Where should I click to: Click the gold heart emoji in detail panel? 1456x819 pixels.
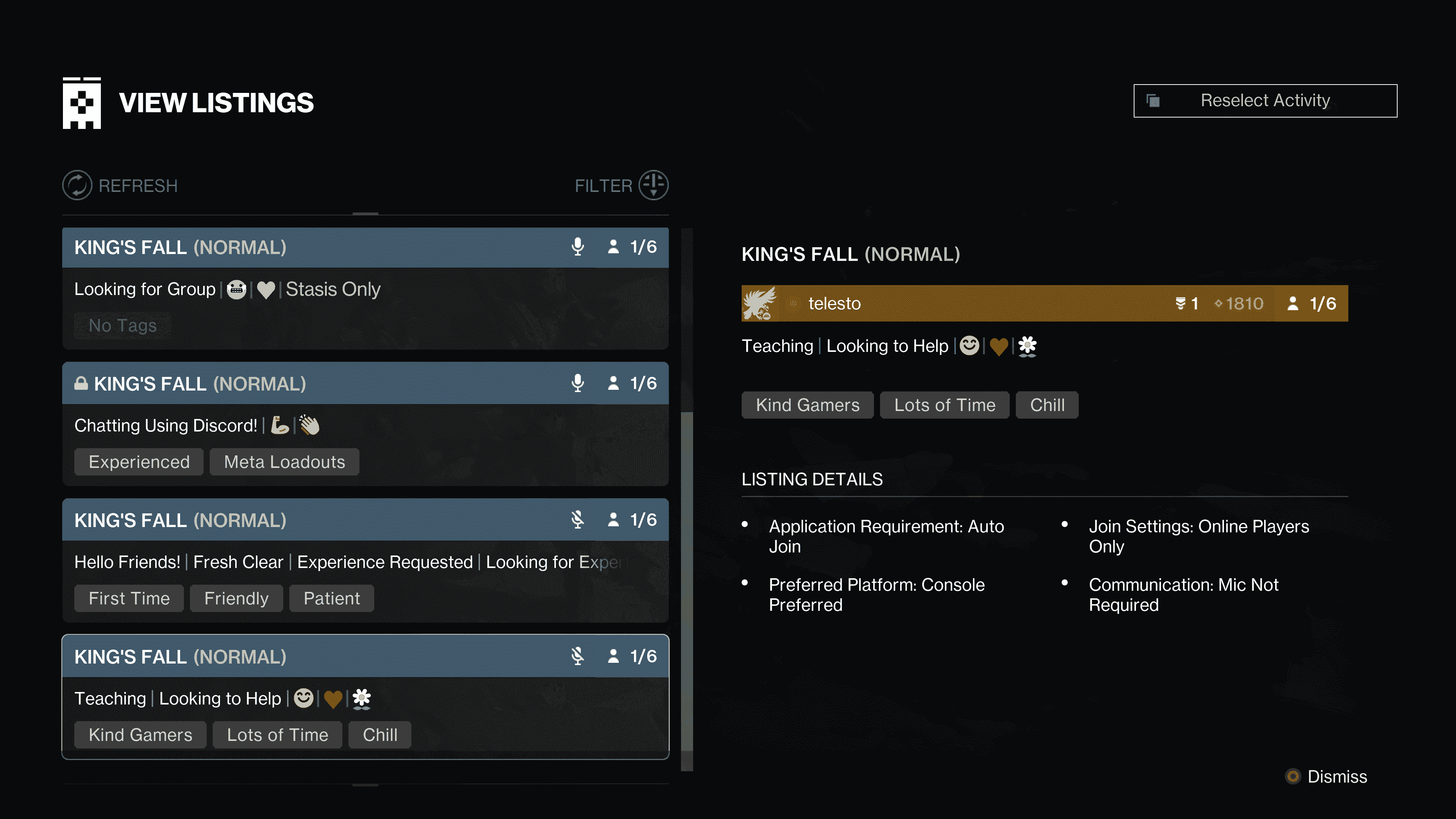coord(999,347)
